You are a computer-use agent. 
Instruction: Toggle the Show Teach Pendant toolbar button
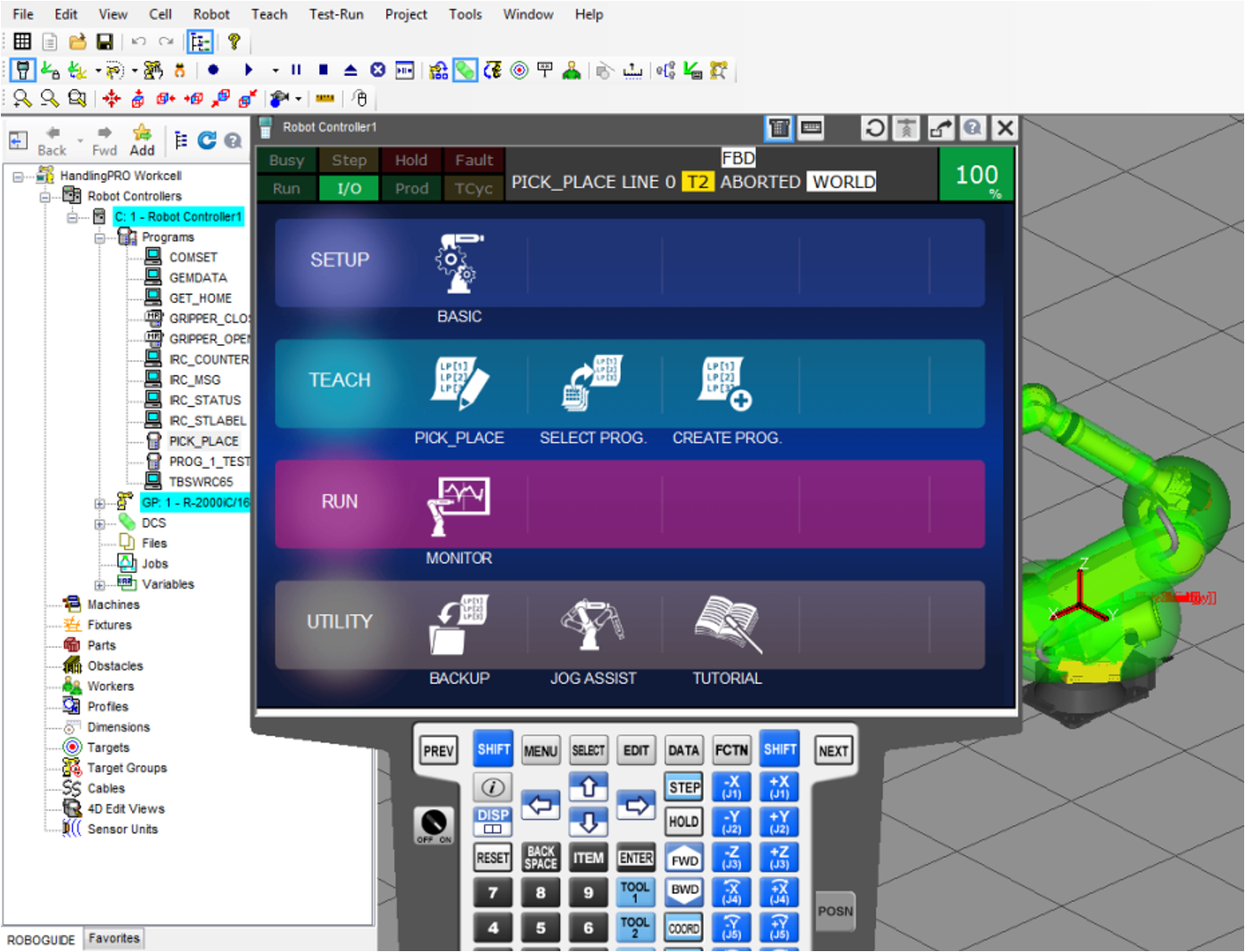pos(23,70)
